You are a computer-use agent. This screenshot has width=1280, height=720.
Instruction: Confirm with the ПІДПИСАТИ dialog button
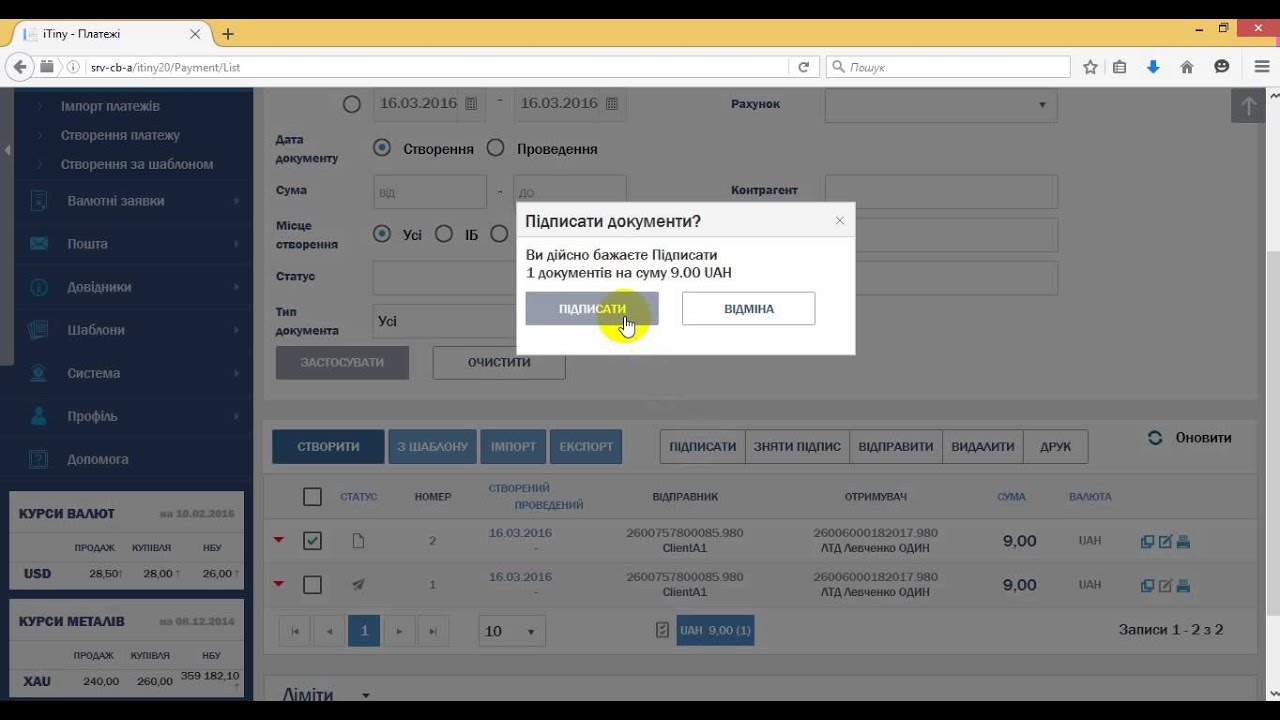592,309
